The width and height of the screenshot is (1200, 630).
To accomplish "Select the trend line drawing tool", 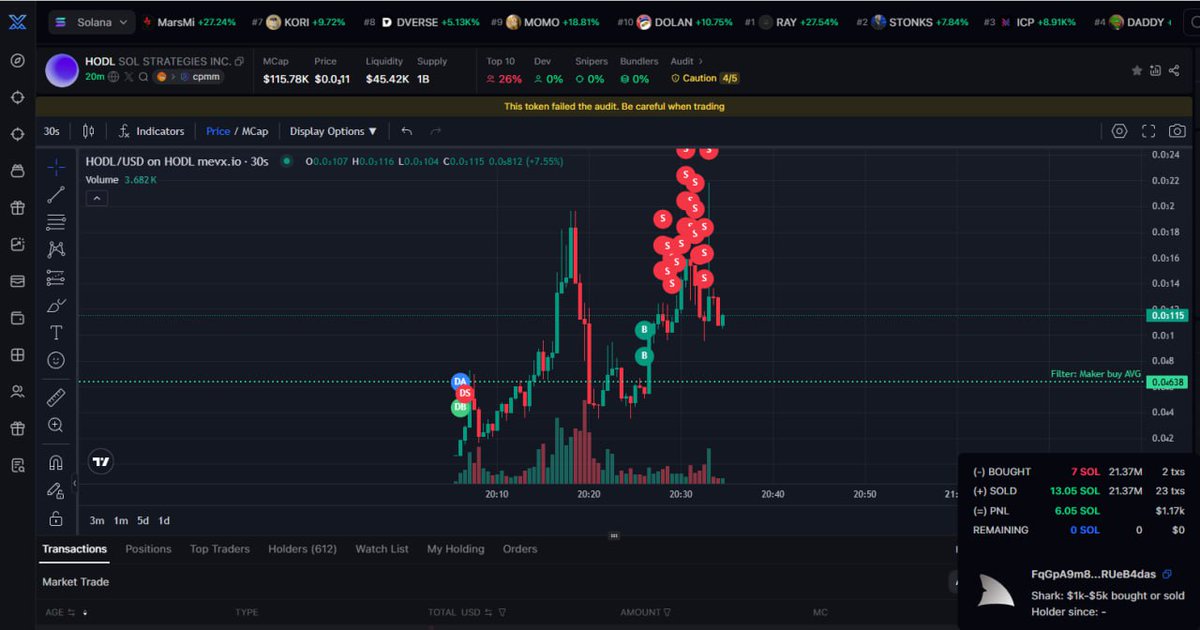I will coord(56,195).
